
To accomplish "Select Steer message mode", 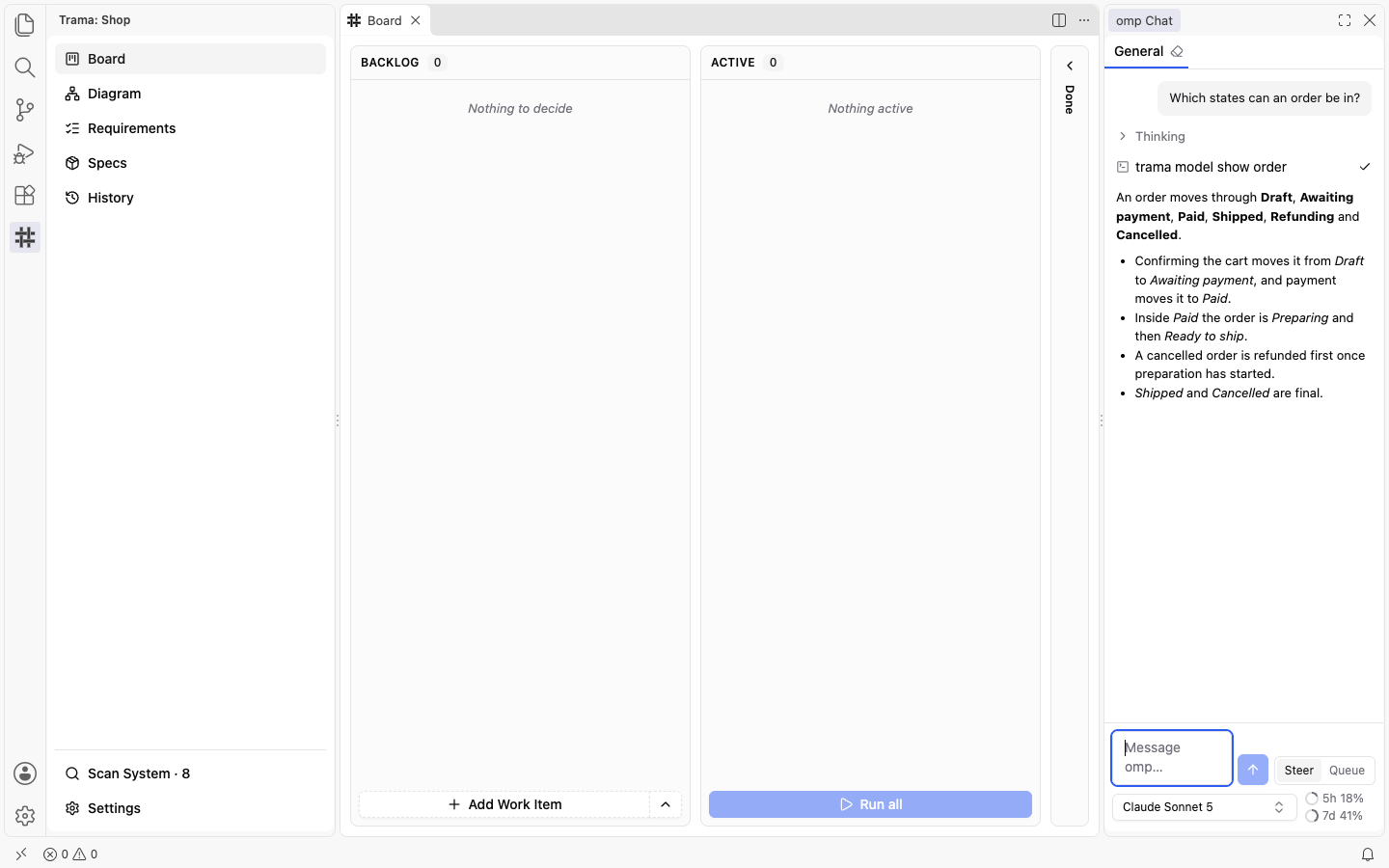I will [1298, 771].
